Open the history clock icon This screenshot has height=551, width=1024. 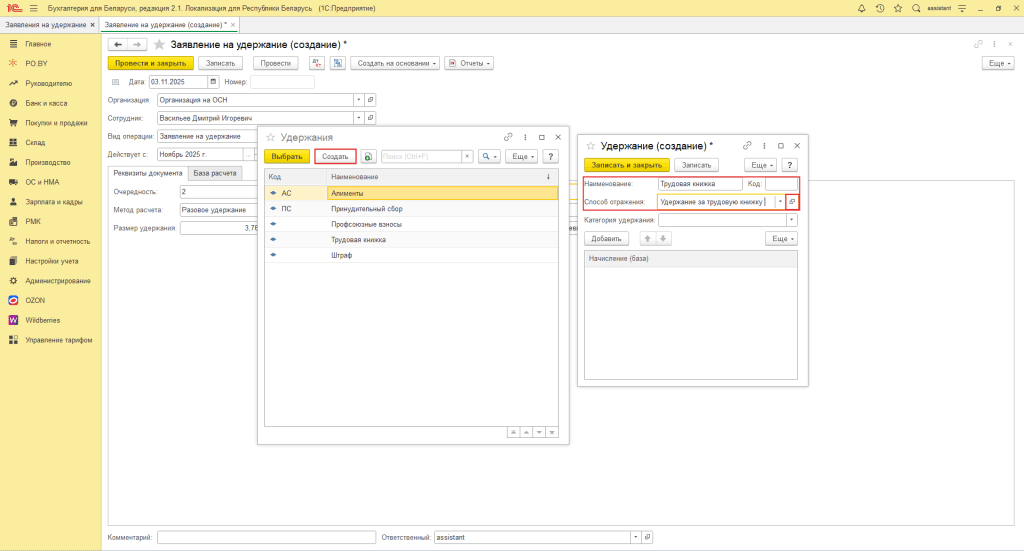click(880, 8)
